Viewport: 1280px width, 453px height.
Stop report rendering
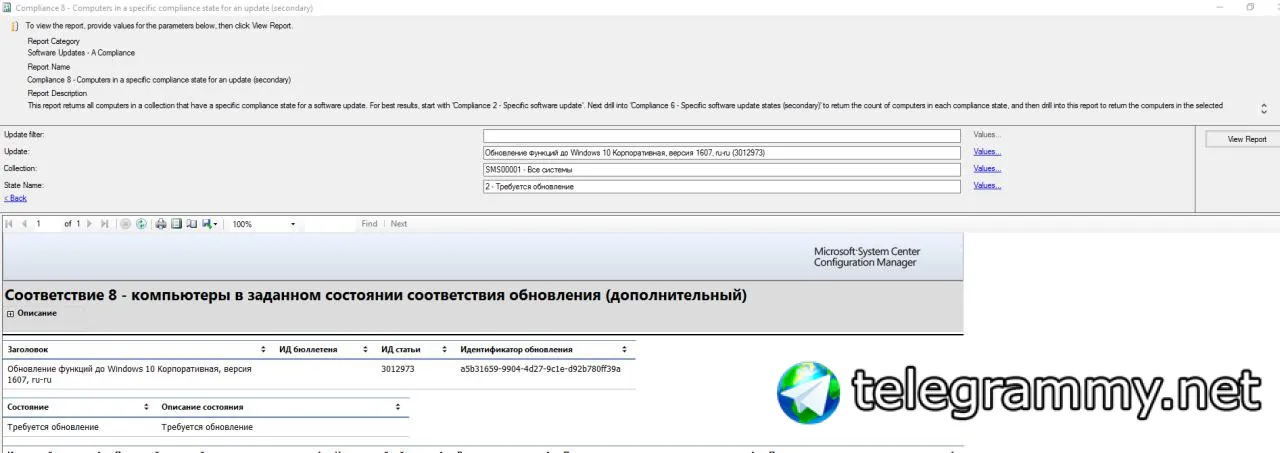pos(125,224)
